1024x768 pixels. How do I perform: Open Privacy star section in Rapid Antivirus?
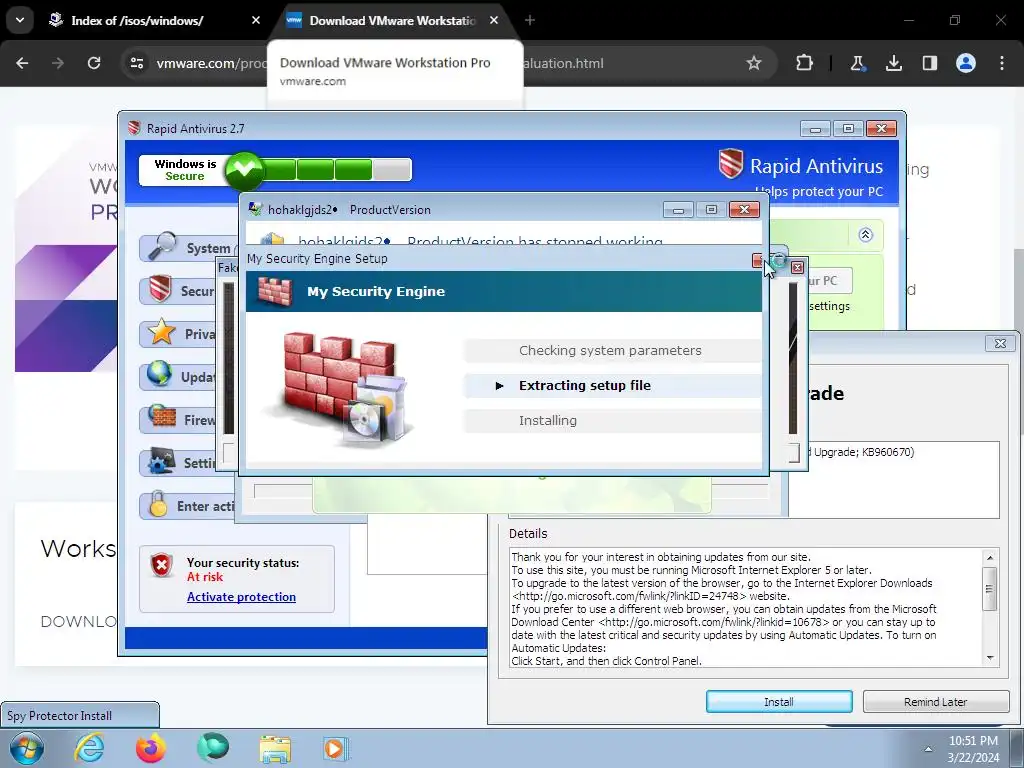pyautogui.click(x=178, y=334)
